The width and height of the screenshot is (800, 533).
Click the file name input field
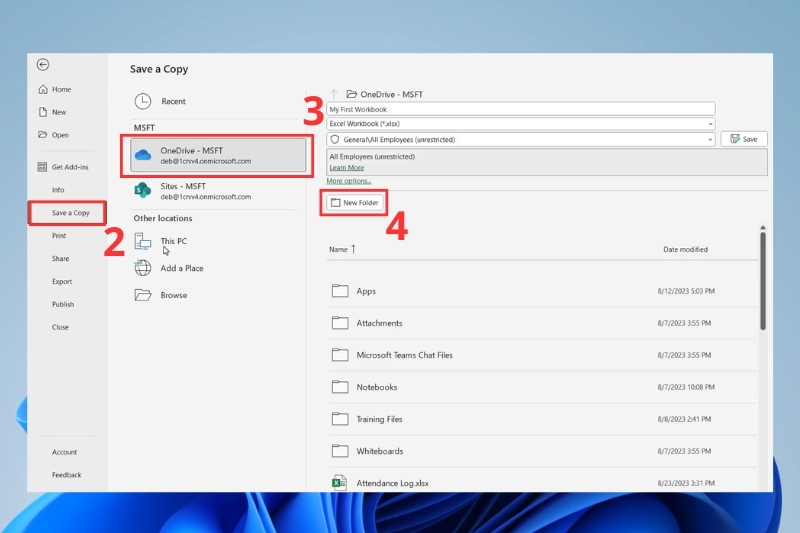520,109
